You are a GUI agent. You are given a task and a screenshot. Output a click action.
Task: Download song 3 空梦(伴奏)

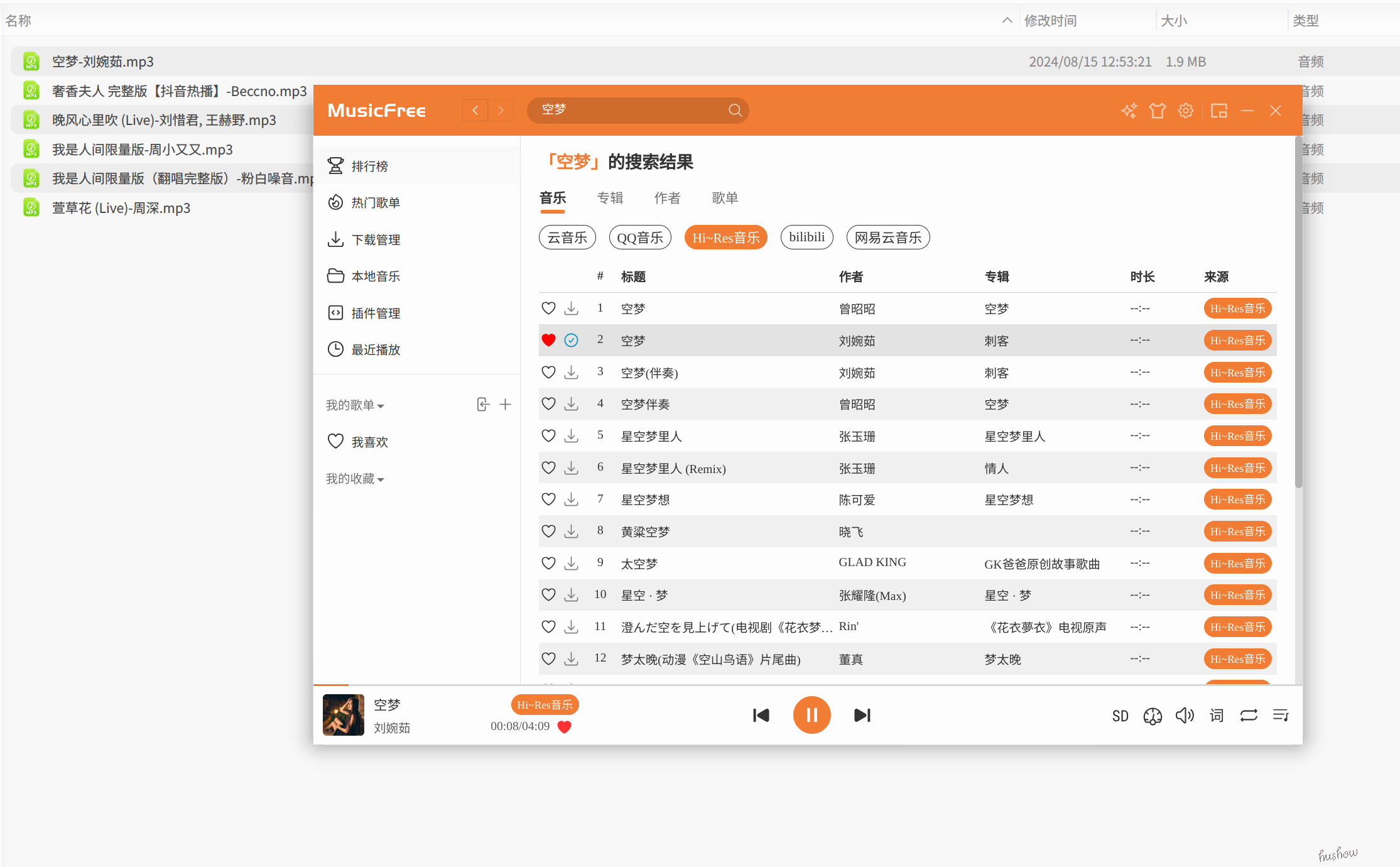[x=571, y=372]
